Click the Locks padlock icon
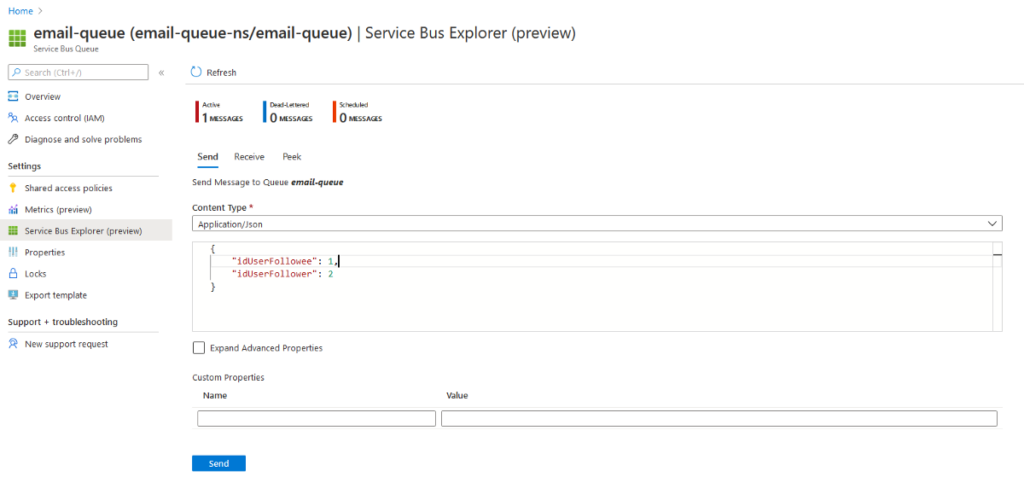1024x500 pixels. (x=13, y=273)
